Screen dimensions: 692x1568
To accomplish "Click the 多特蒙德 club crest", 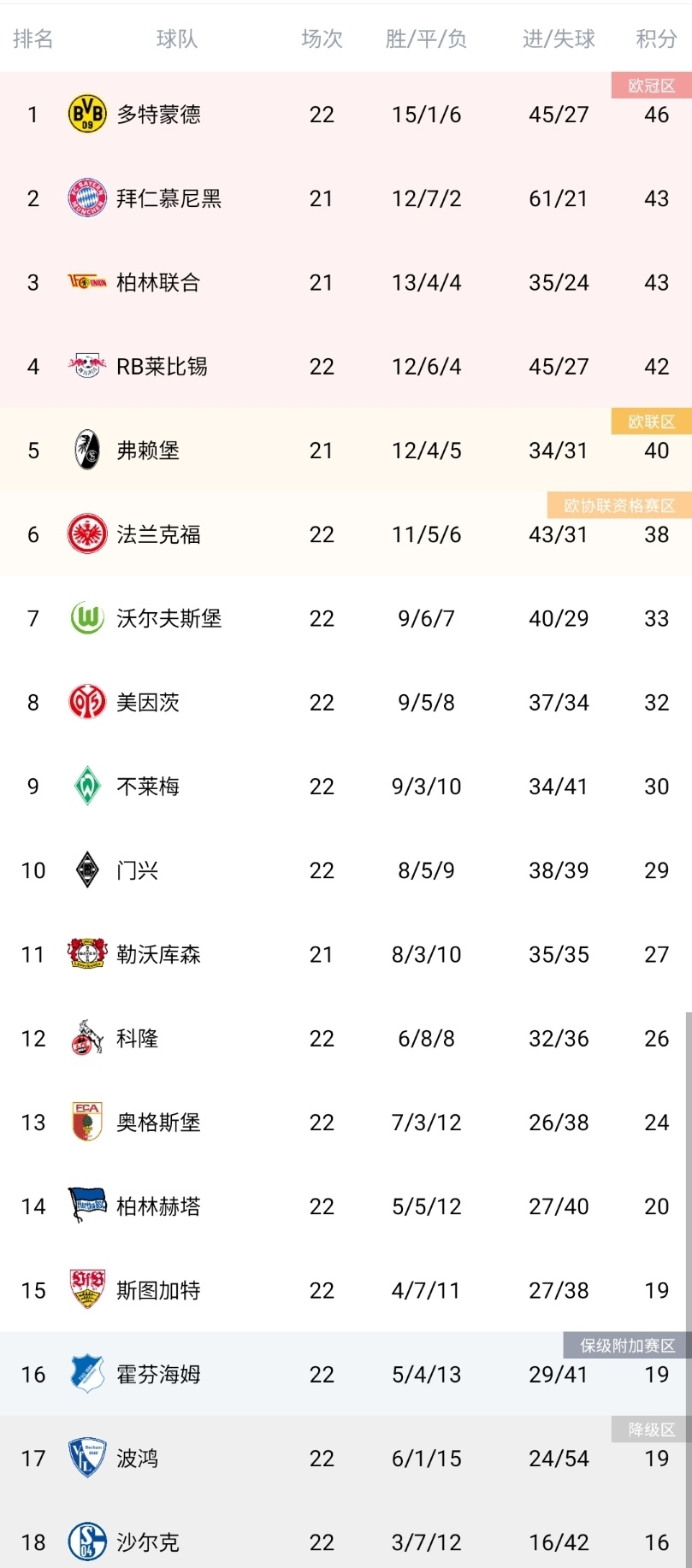I will coord(86,114).
